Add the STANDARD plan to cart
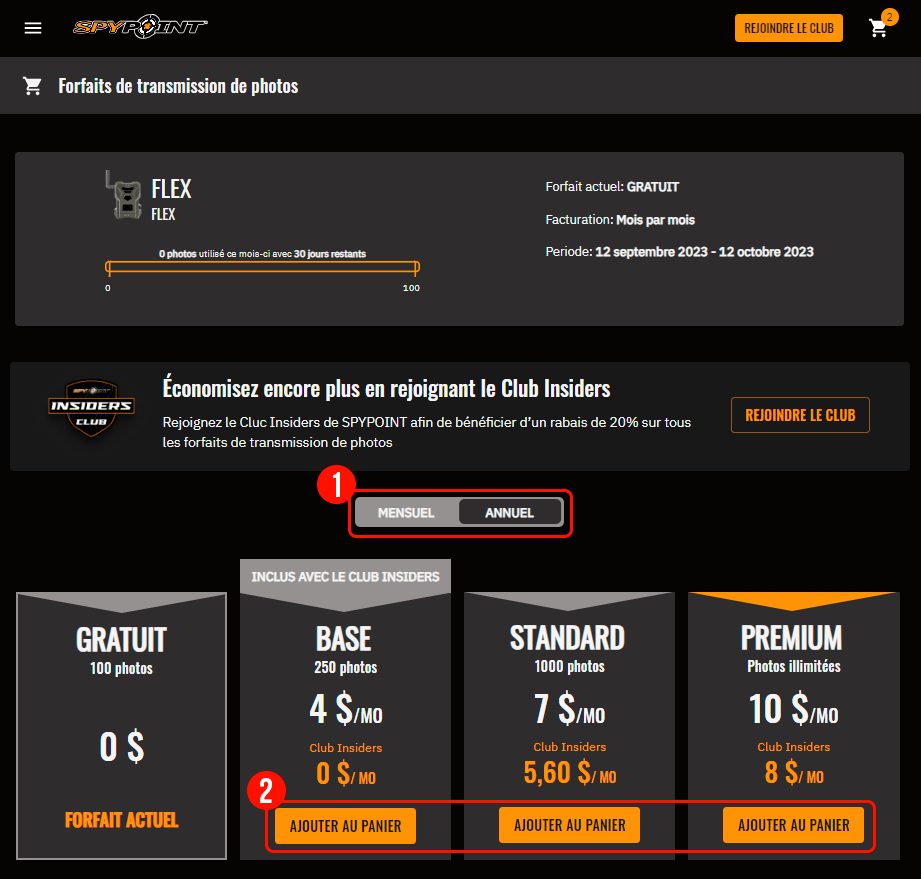 click(569, 826)
